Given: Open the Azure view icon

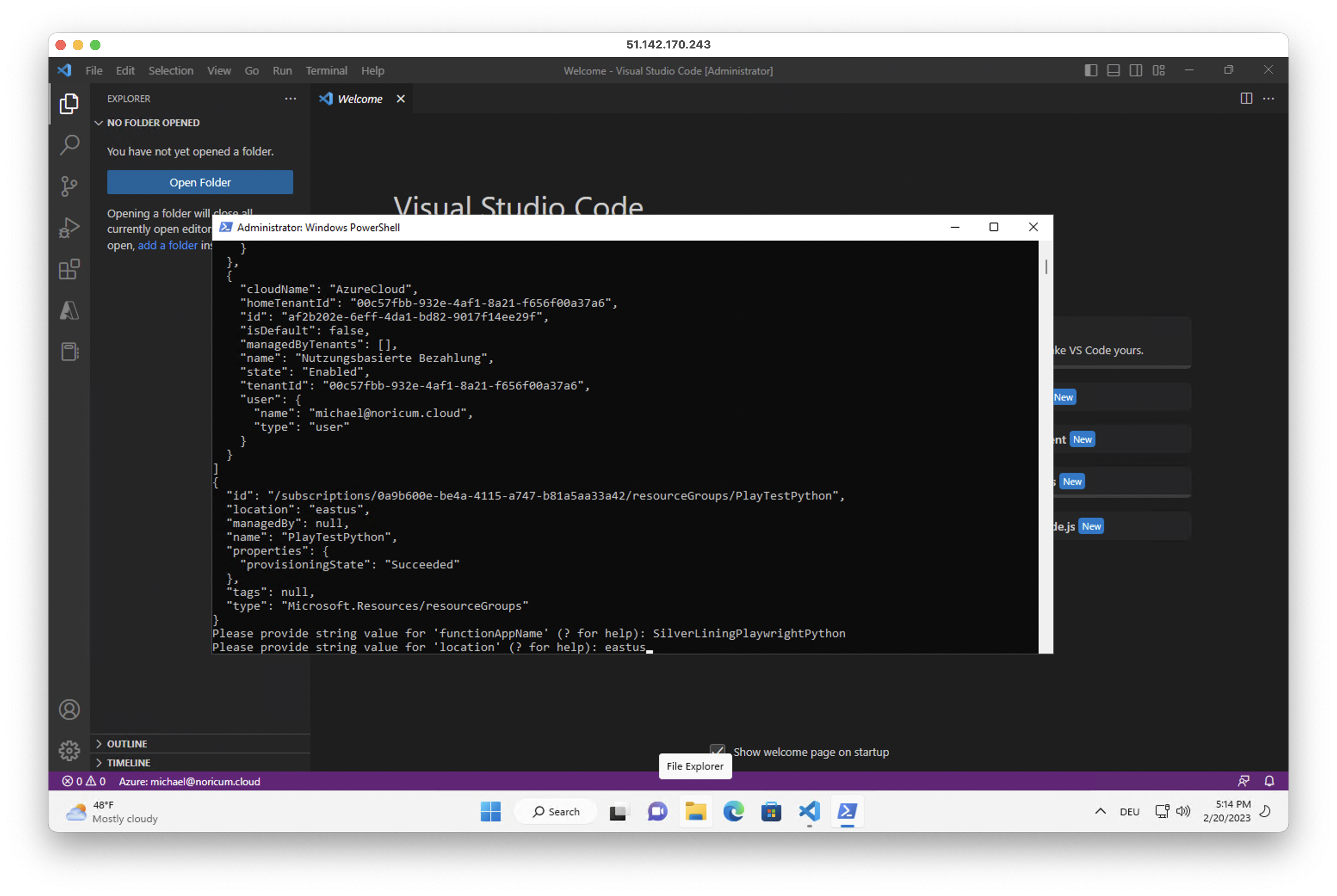Looking at the screenshot, I should click(x=69, y=311).
